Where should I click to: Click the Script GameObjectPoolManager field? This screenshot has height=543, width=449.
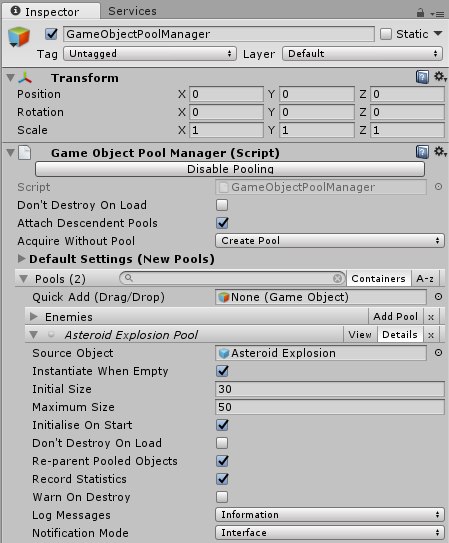click(x=321, y=187)
